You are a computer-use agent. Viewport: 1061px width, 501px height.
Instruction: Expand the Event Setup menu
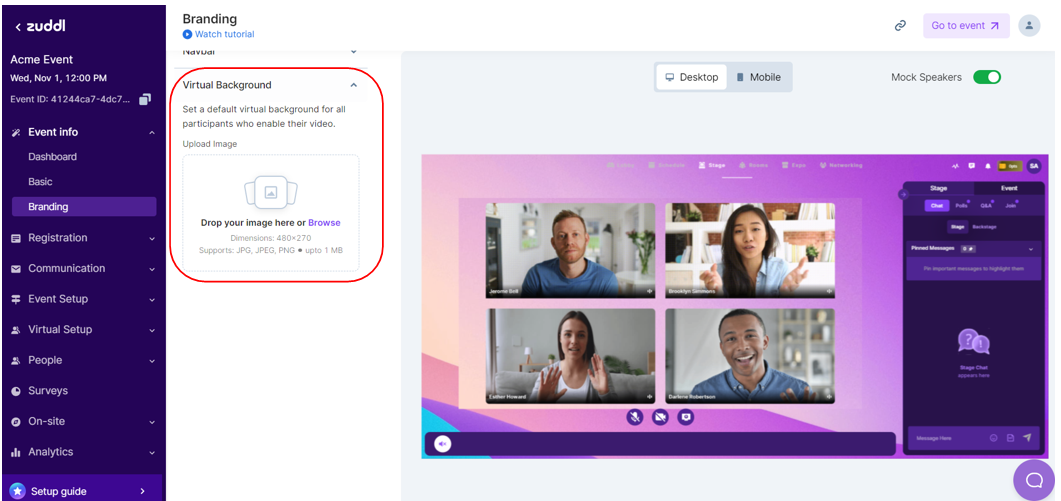(152, 299)
